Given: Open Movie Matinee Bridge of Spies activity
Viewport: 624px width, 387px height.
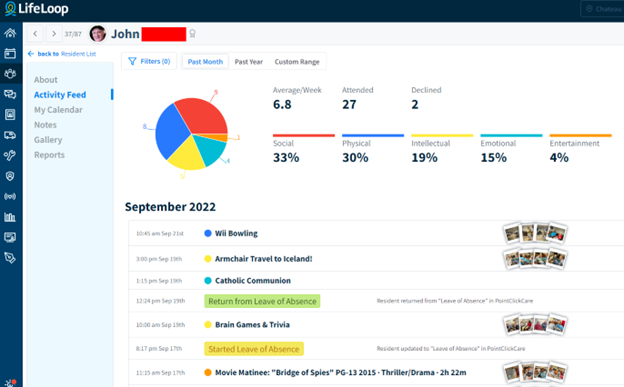Looking at the screenshot, I should (x=341, y=373).
